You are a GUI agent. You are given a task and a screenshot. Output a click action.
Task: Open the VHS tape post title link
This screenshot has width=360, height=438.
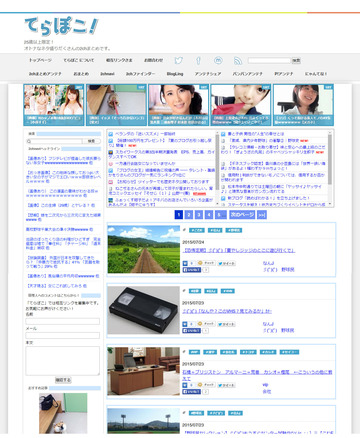(x=227, y=311)
